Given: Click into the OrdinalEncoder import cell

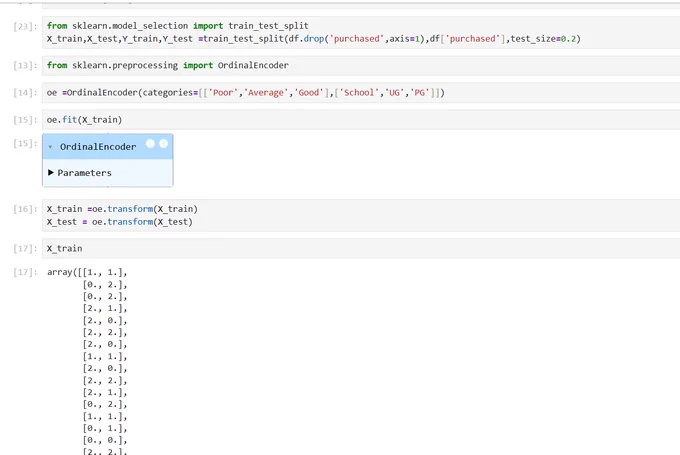Looking at the screenshot, I should click(x=361, y=65).
